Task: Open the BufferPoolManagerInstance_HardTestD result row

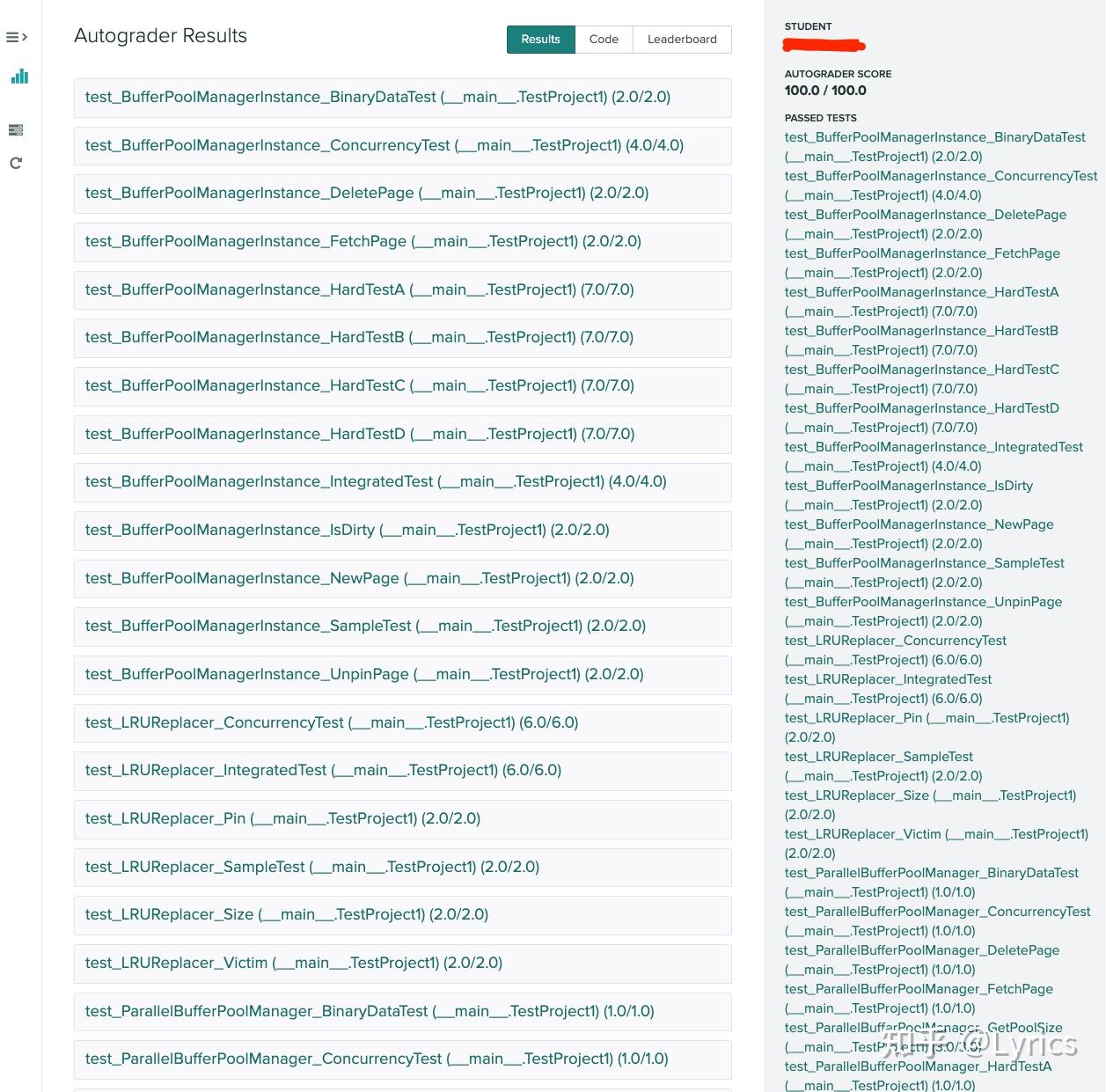Action: click(402, 435)
